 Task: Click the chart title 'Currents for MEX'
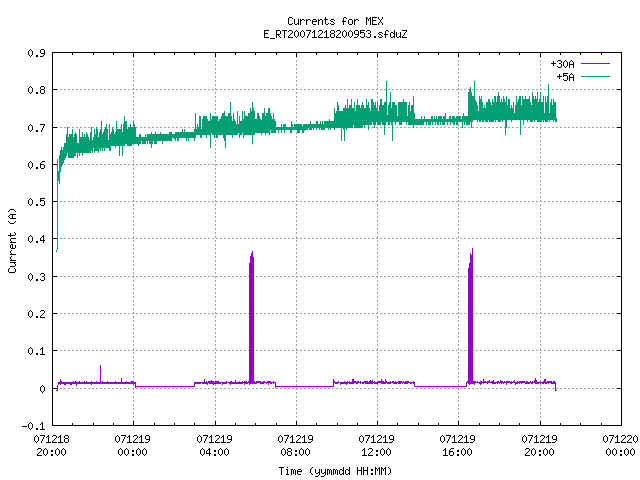pos(335,21)
